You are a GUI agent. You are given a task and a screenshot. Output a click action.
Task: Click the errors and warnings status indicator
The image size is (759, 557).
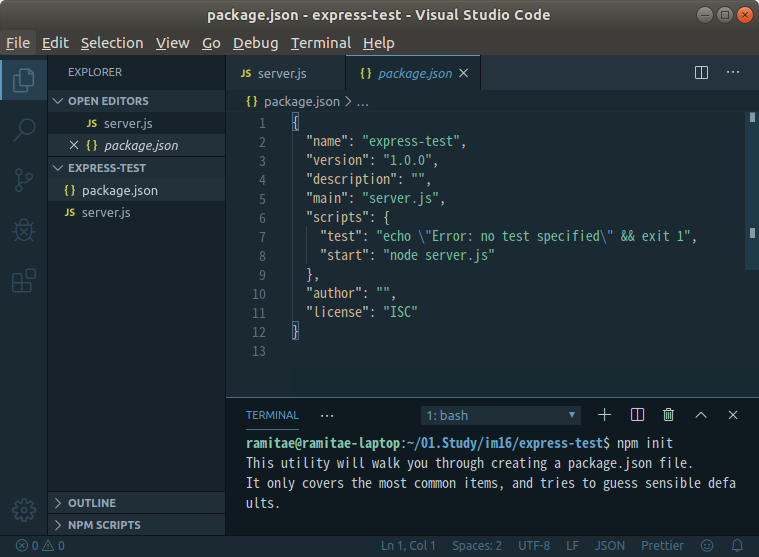[x=40, y=546]
